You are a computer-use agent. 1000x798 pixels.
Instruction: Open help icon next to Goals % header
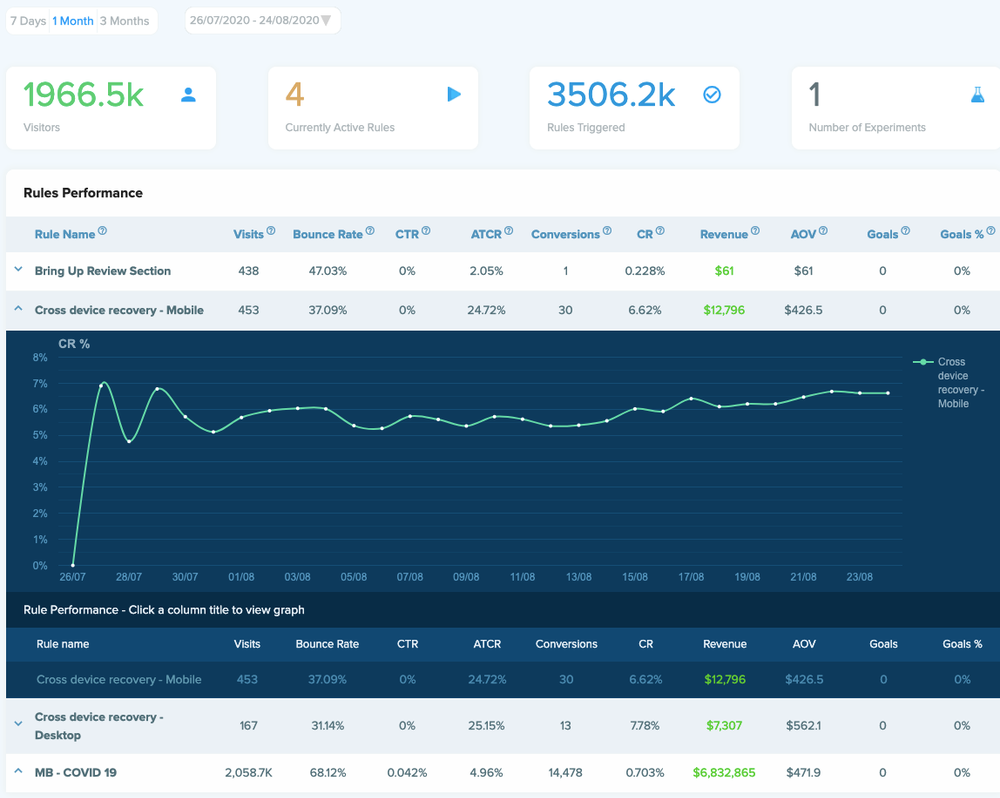coord(990,231)
